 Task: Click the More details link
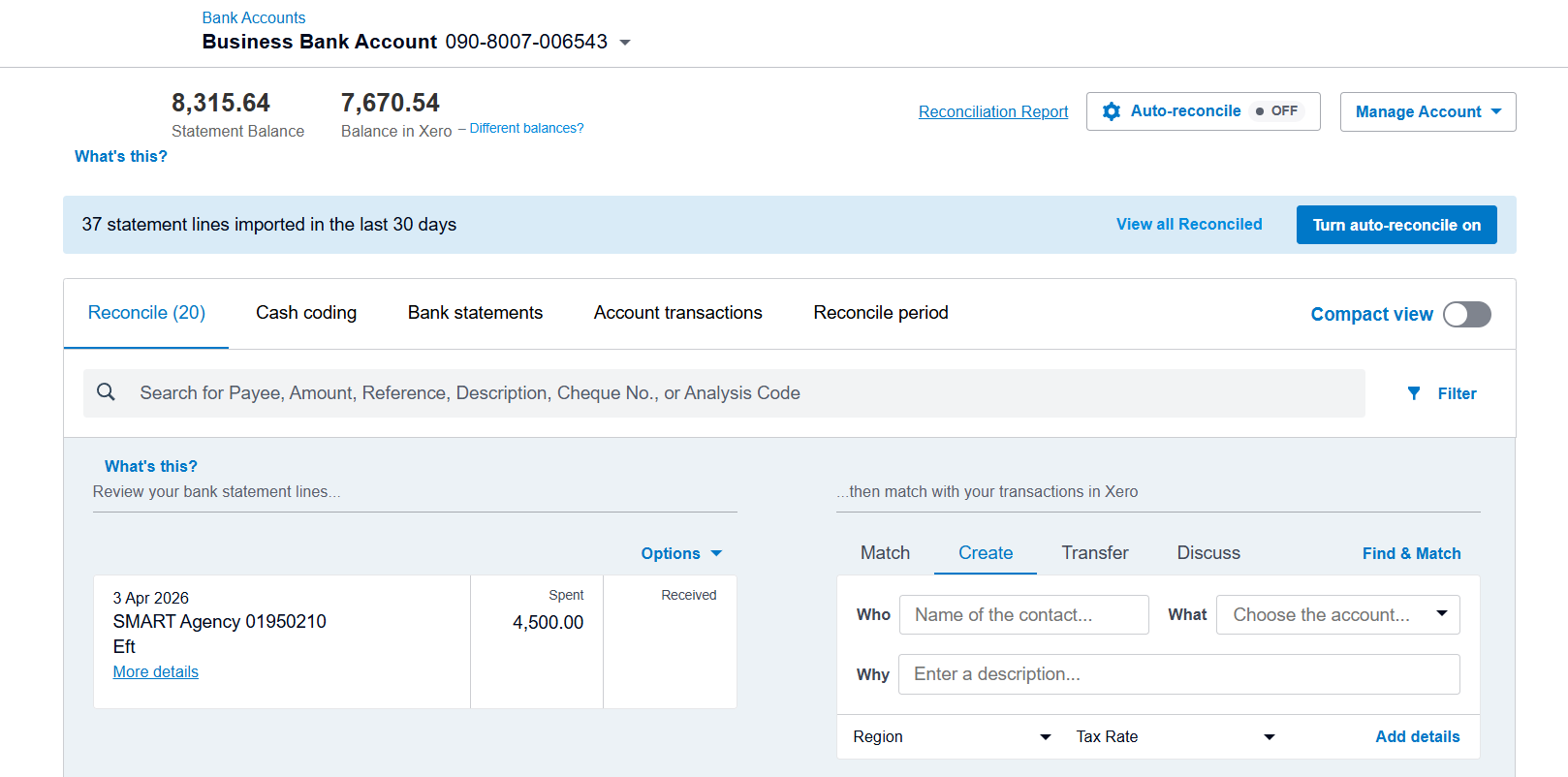(x=156, y=671)
